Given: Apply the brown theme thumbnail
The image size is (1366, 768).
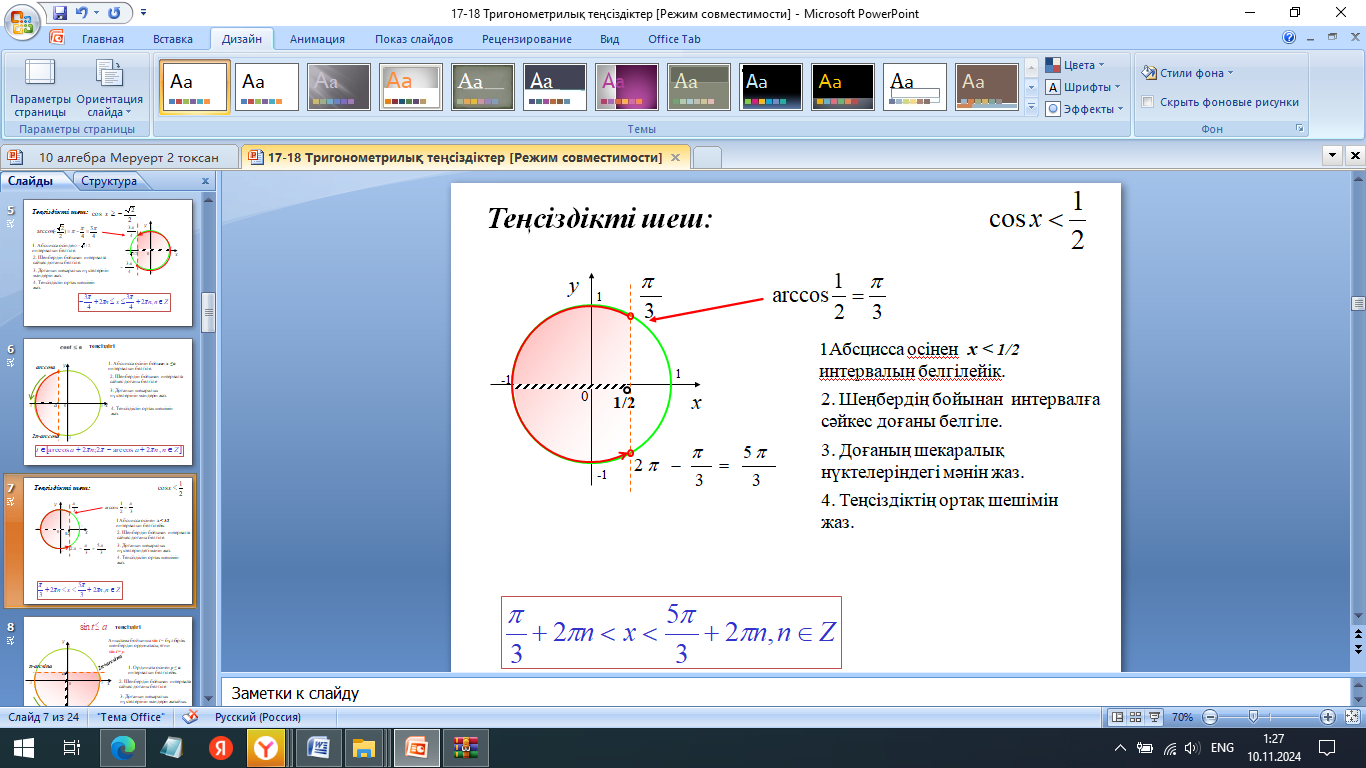Looking at the screenshot, I should 987,88.
